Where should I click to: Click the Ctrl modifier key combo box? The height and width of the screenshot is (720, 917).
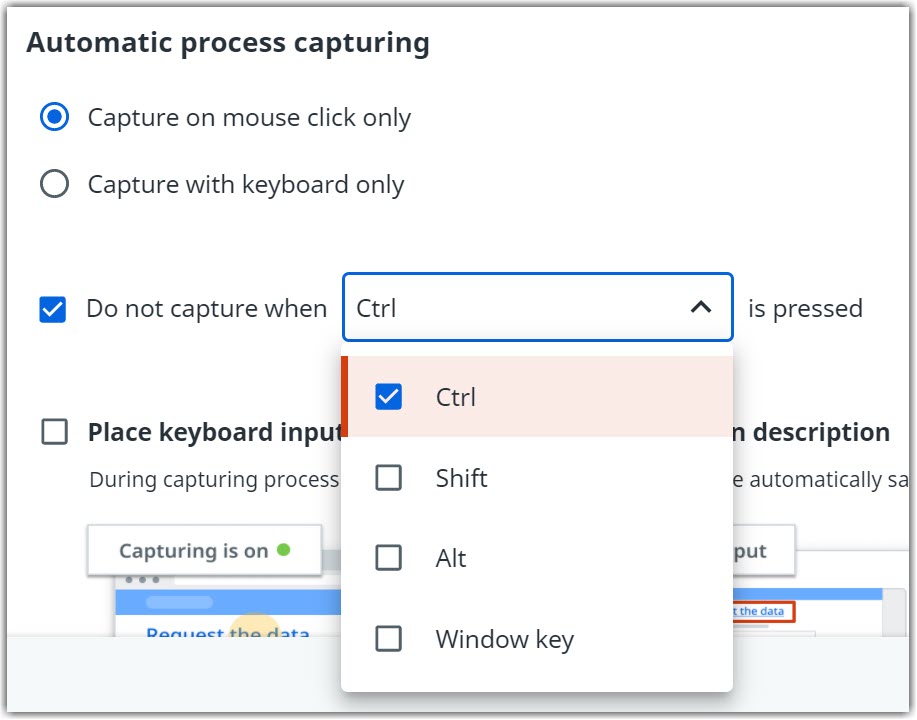(537, 307)
